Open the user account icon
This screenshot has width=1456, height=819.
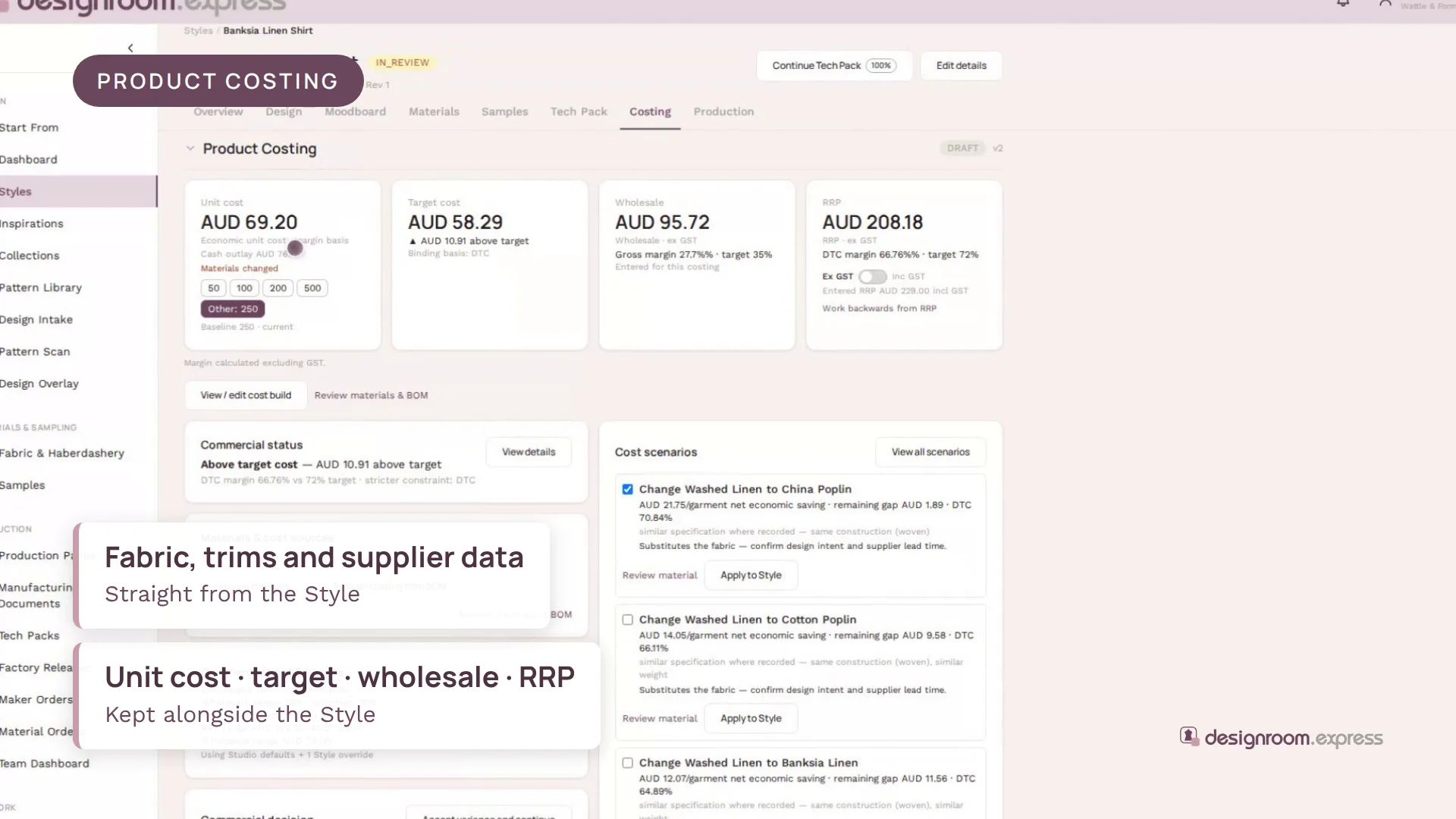[1385, 4]
